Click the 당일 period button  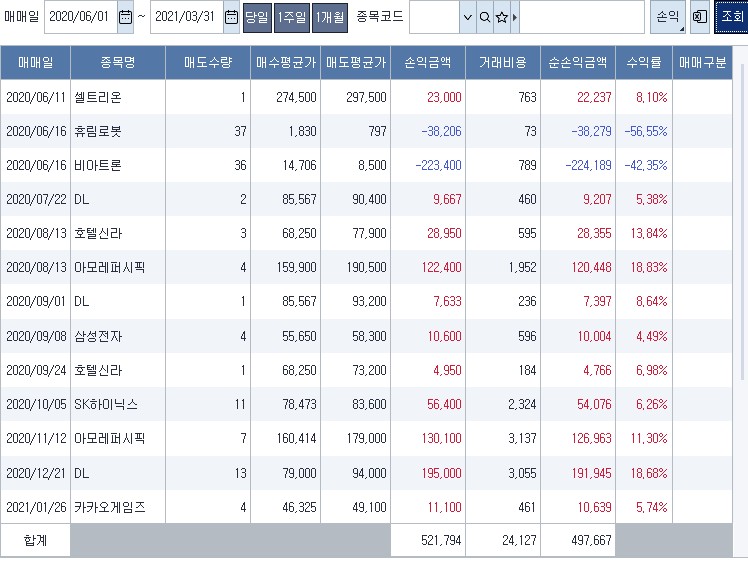point(257,18)
